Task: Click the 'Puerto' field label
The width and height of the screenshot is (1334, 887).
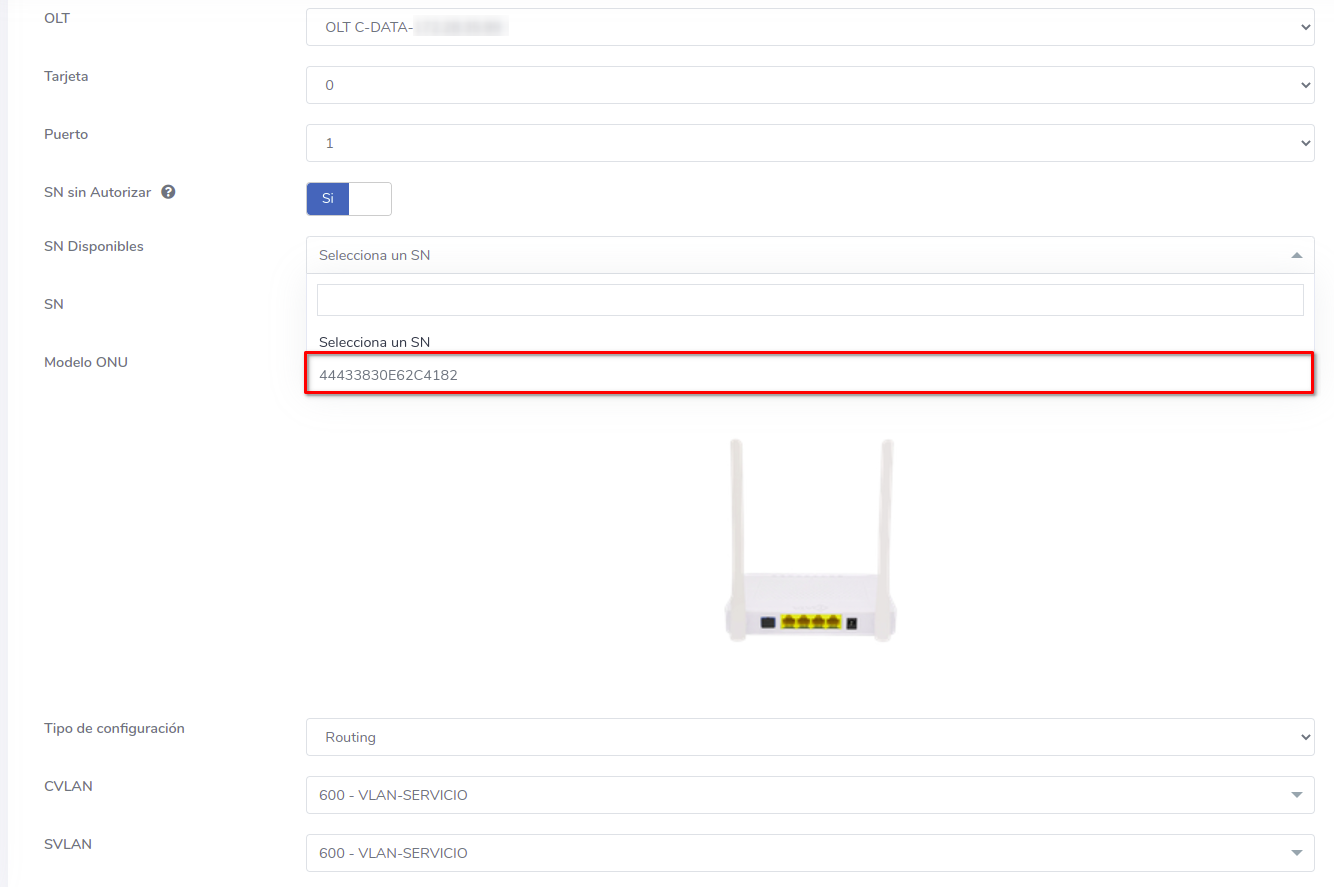Action: click(x=66, y=134)
